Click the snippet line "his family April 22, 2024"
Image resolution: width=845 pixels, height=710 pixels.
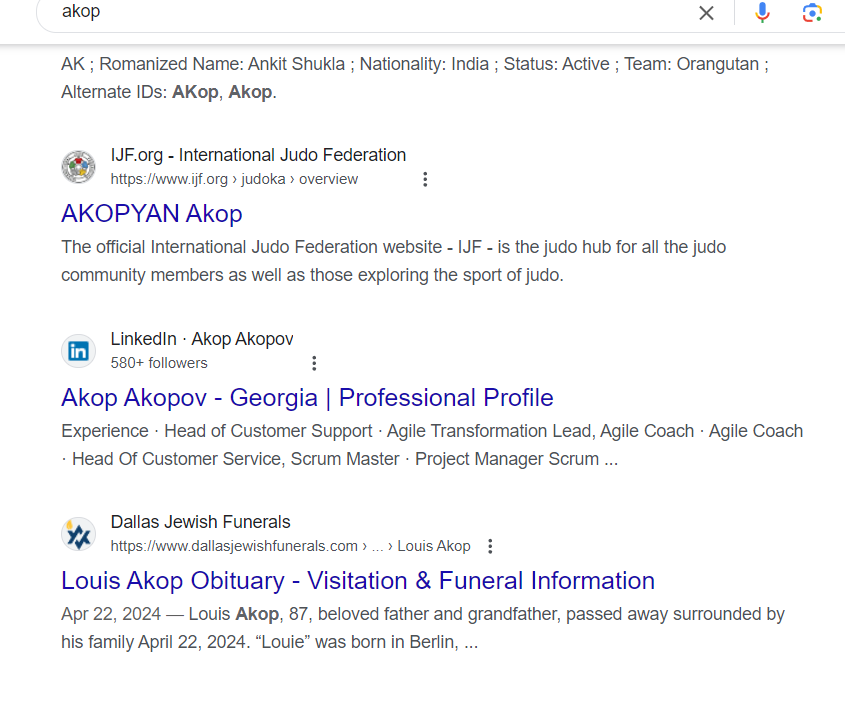[269, 643]
